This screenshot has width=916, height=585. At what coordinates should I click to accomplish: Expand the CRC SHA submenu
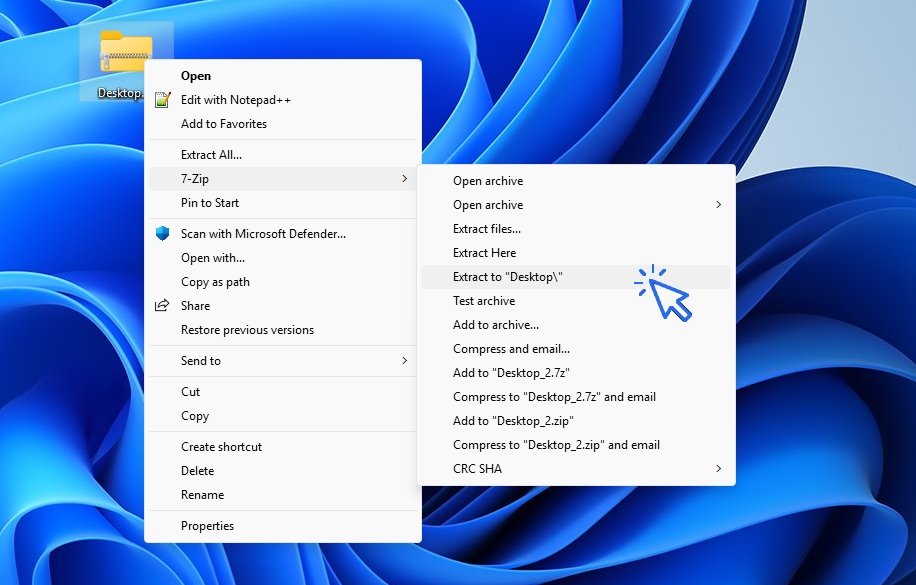tap(718, 469)
